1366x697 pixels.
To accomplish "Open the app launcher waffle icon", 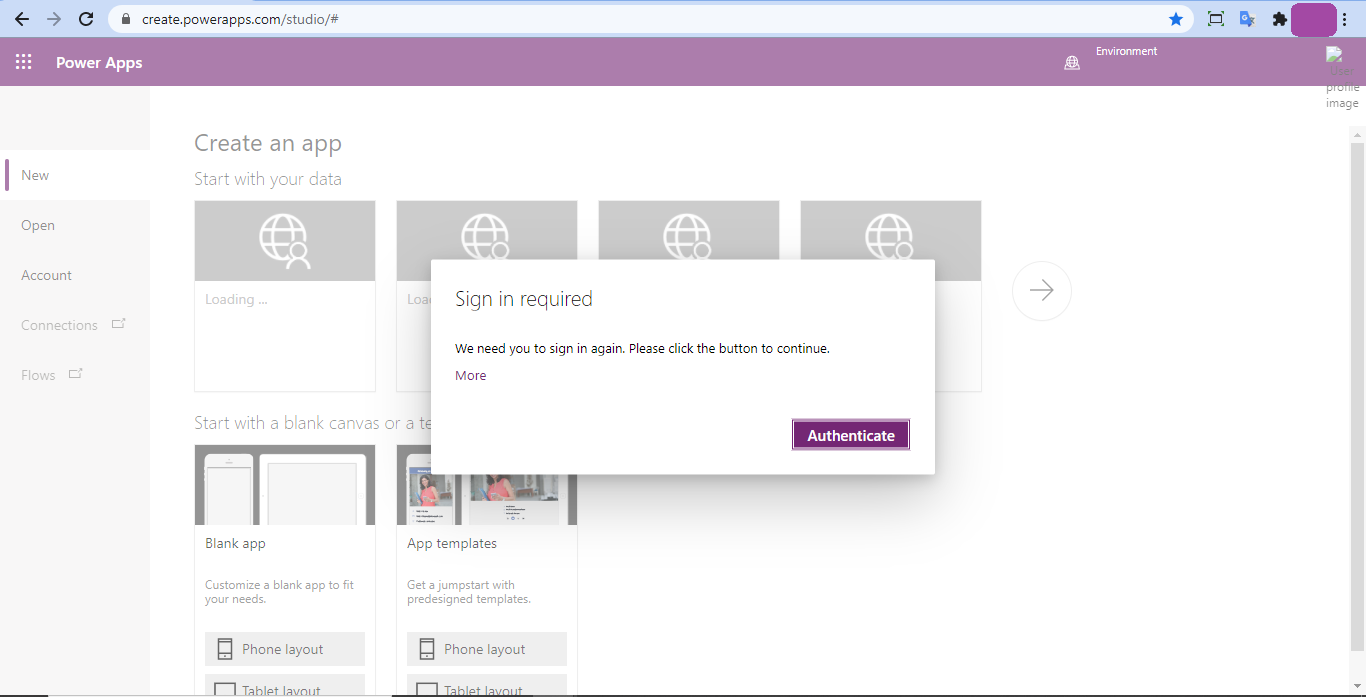I will [23, 61].
